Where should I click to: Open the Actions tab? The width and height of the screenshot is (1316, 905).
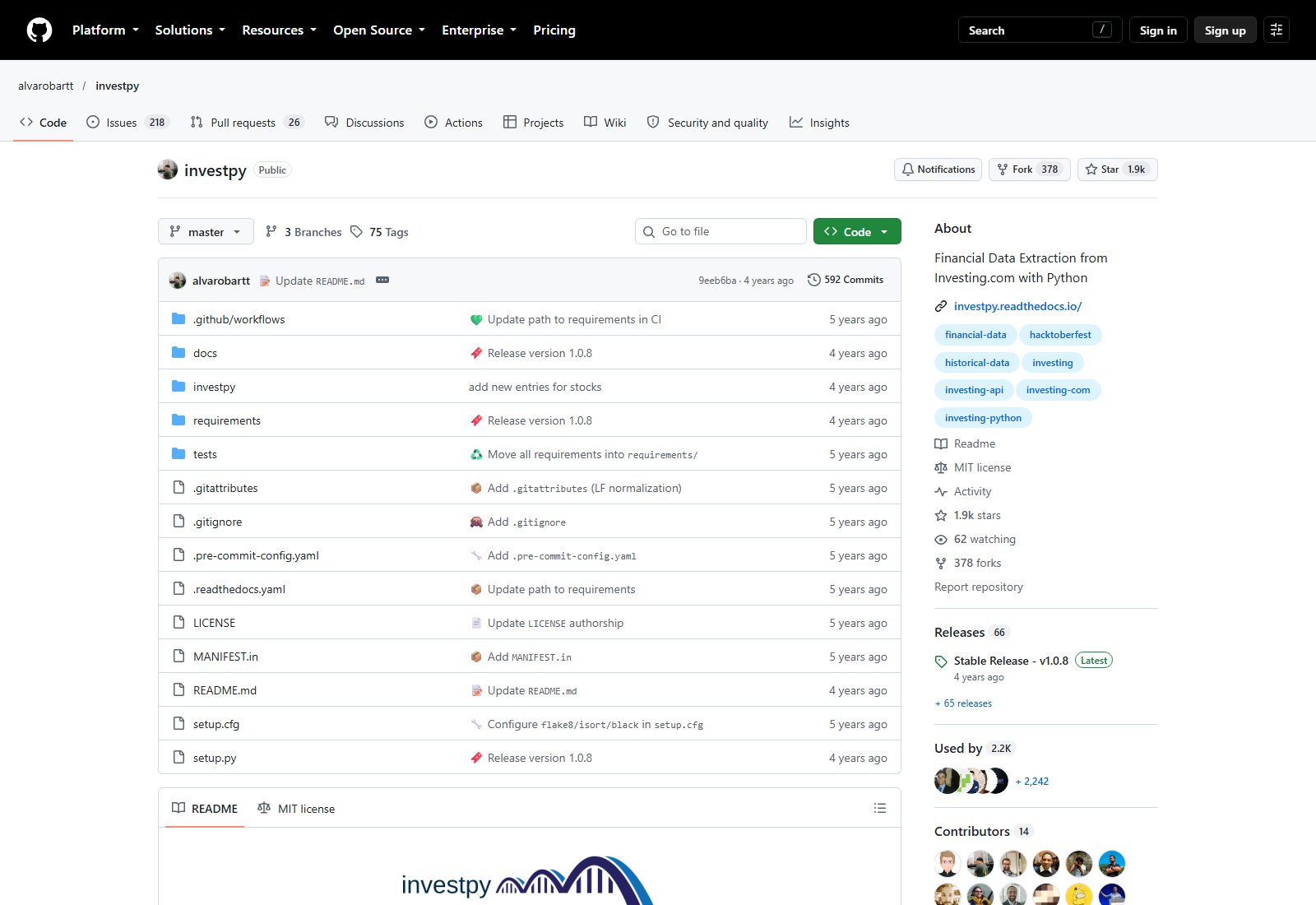454,123
